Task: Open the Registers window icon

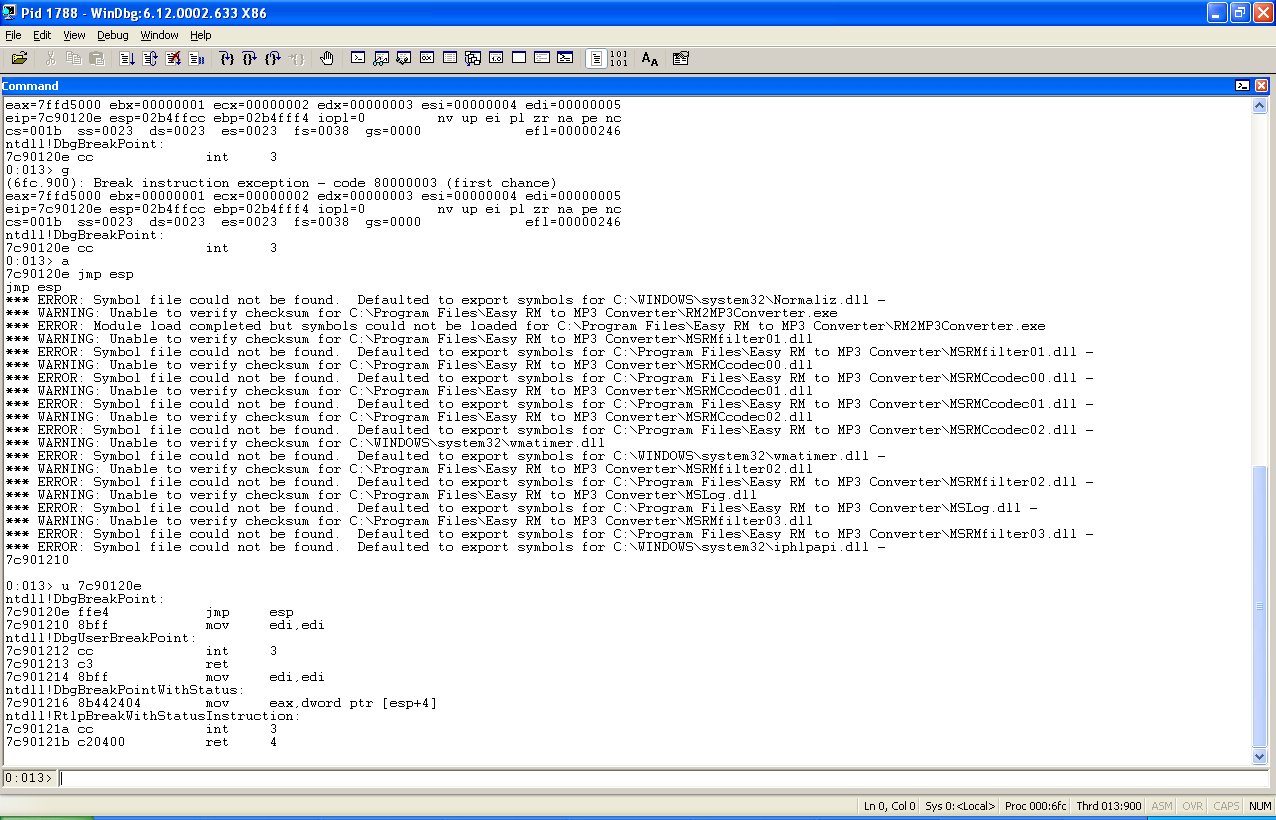Action: (427, 59)
